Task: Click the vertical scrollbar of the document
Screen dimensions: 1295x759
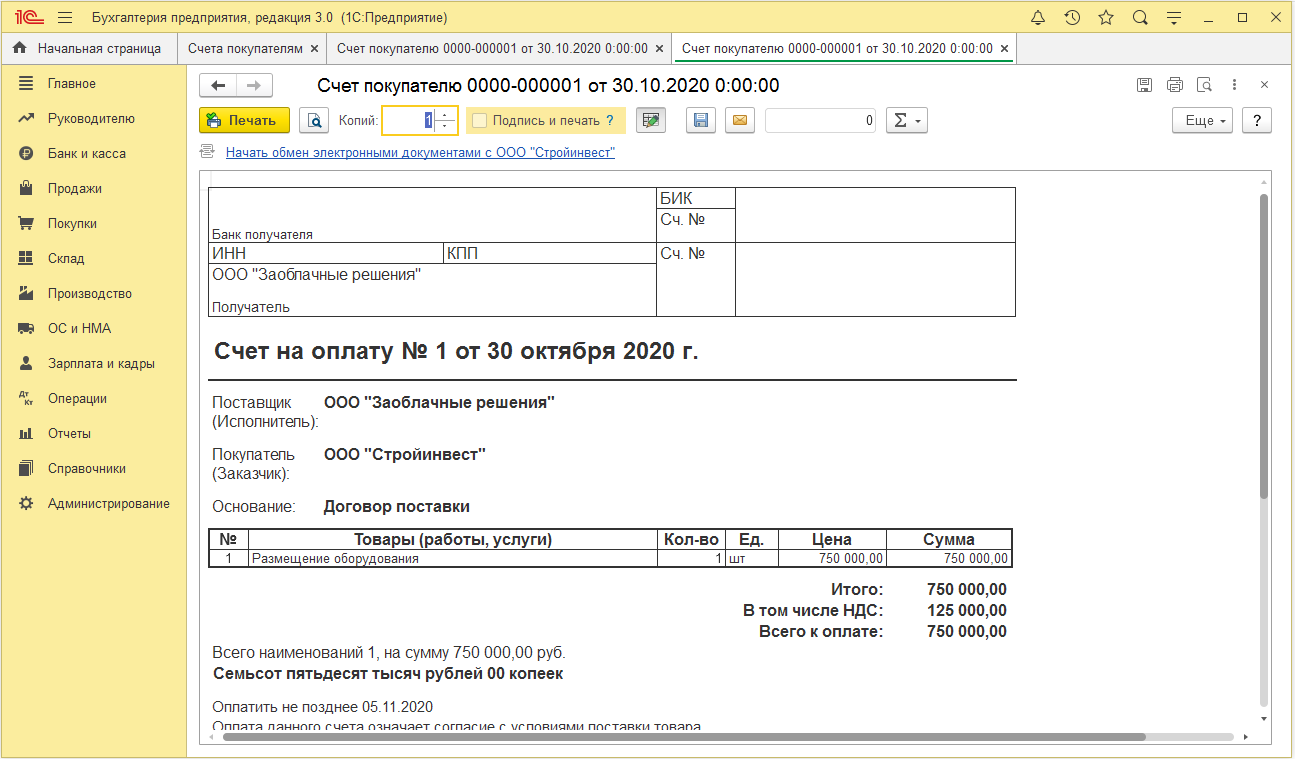Action: pyautogui.click(x=1264, y=346)
